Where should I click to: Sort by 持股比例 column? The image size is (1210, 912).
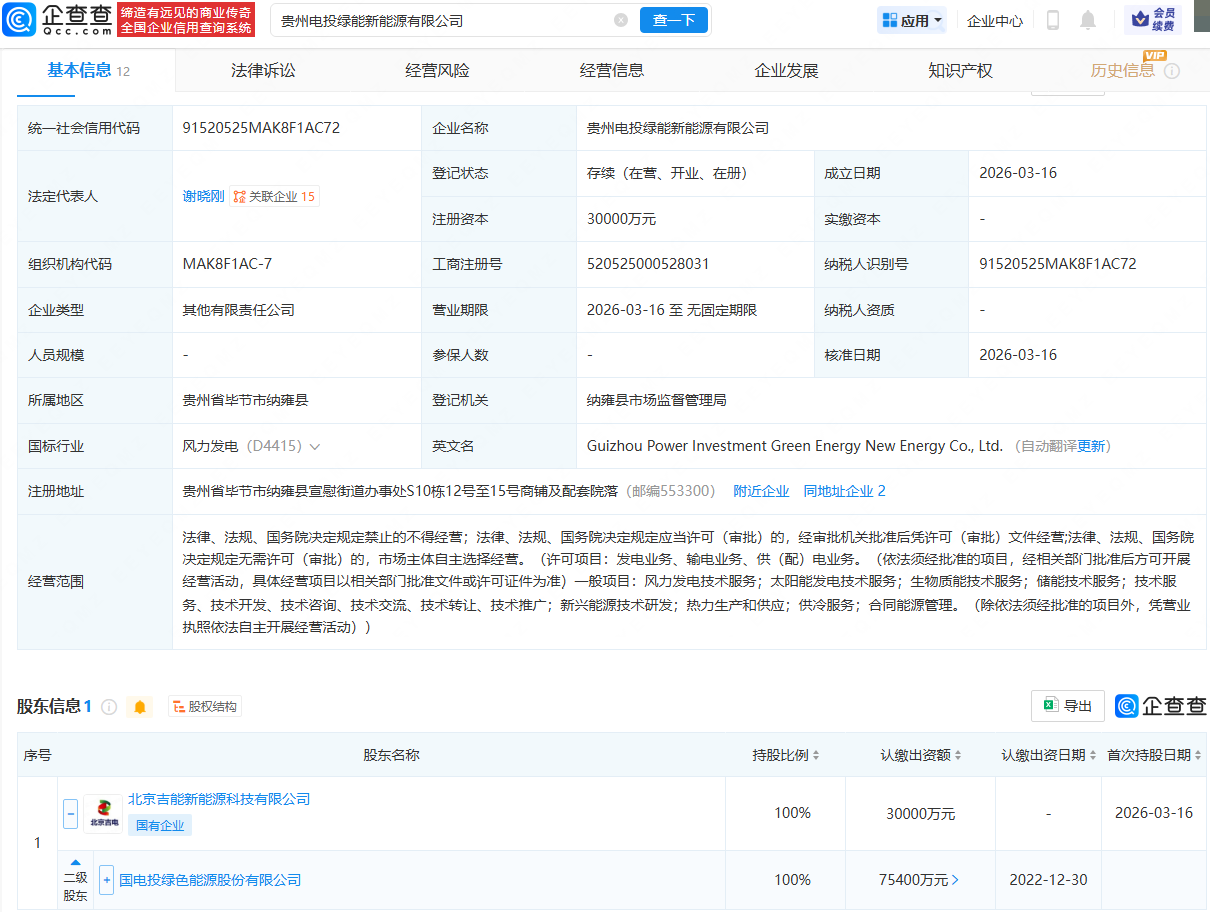786,755
